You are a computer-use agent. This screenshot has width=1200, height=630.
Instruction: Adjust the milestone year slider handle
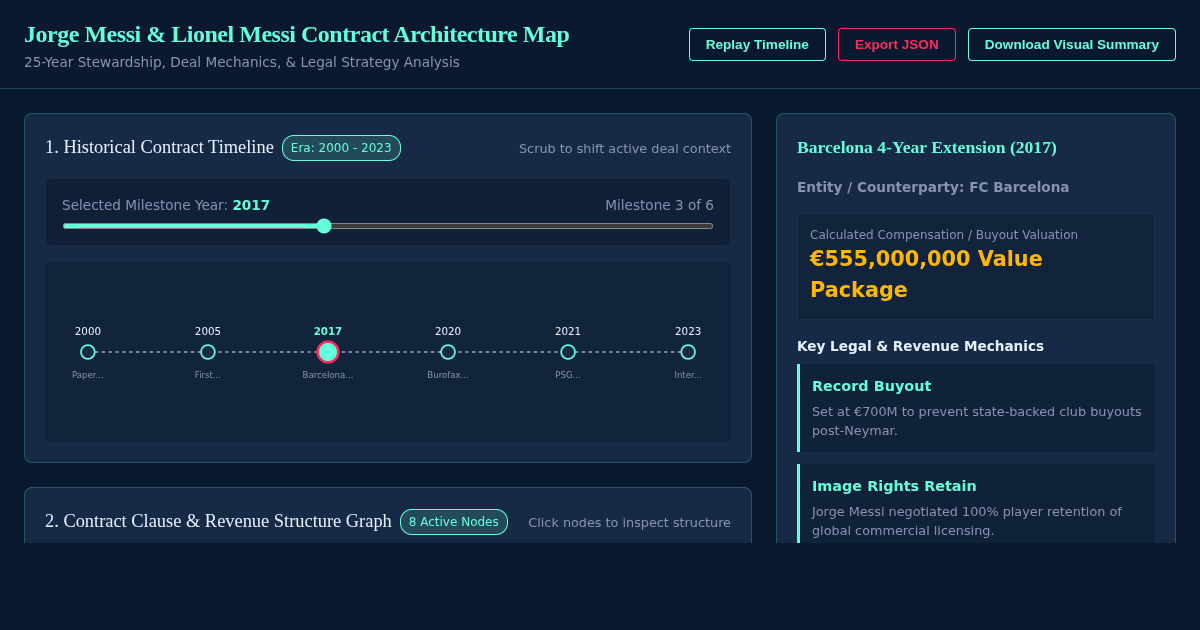(x=324, y=226)
